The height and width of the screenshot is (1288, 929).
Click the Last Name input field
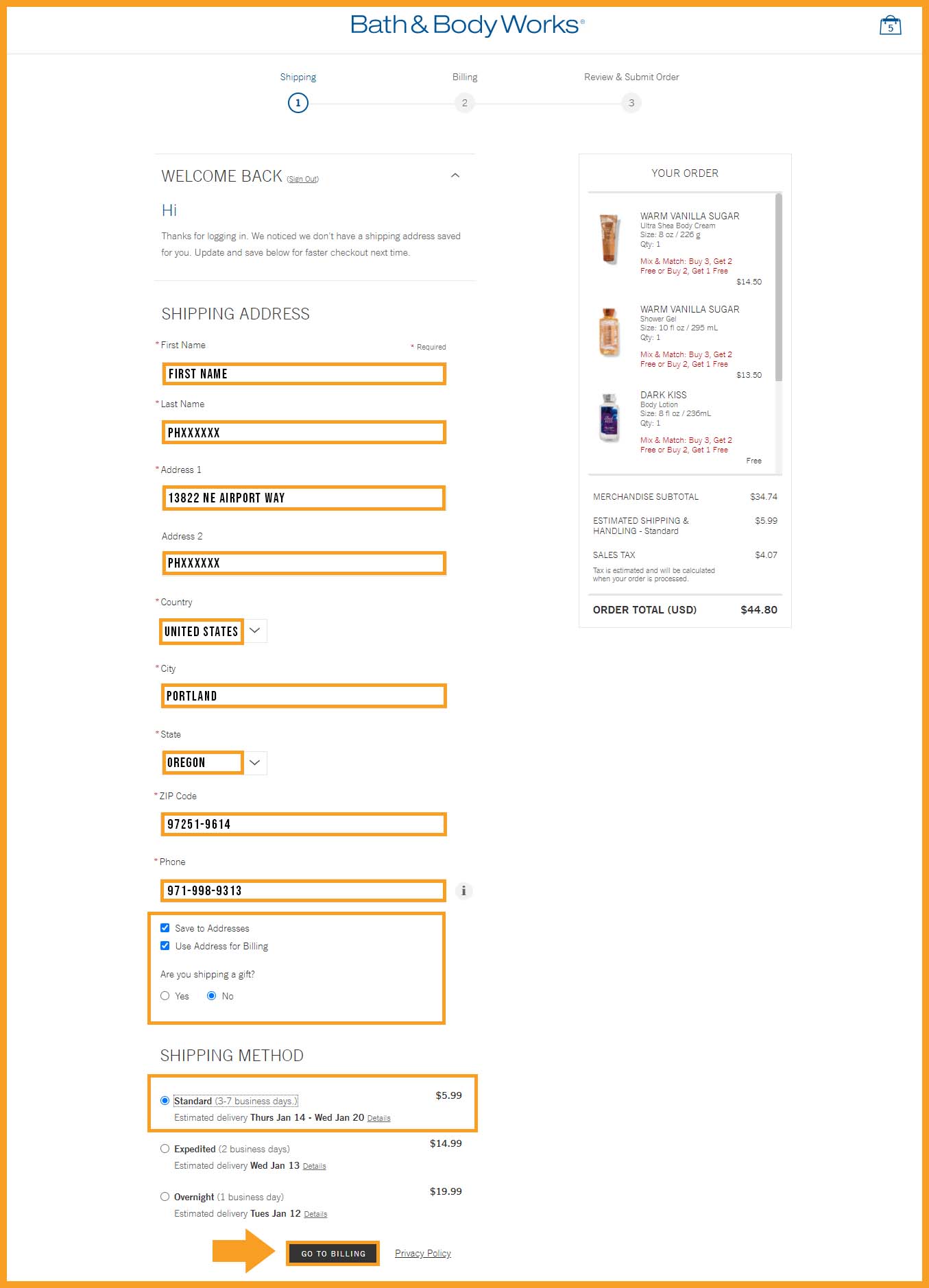coord(304,433)
